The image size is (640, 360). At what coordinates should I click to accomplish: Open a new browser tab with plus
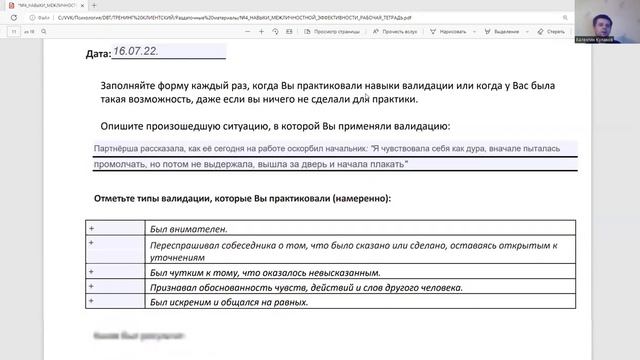pyautogui.click(x=94, y=6)
